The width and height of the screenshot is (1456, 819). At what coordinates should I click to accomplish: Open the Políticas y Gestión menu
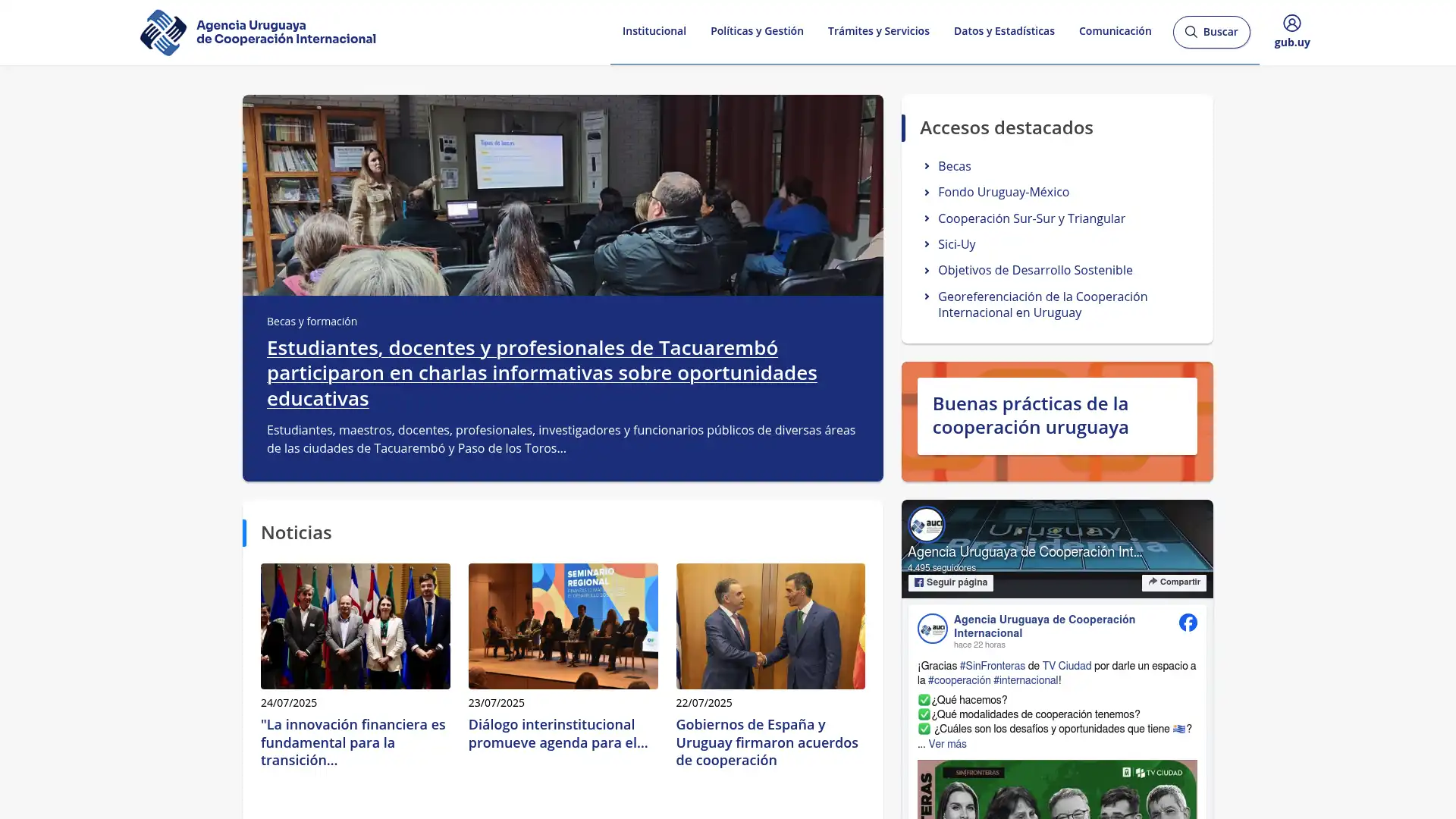tap(756, 31)
